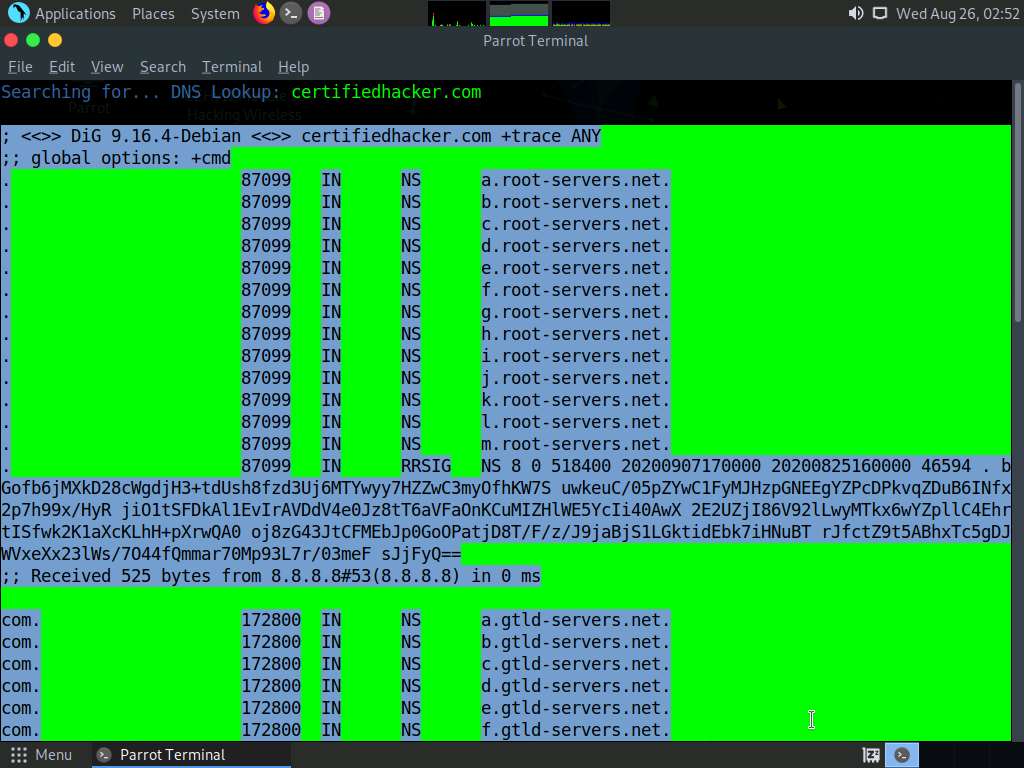1024x768 pixels.
Task: Click c.root-servers.net. entry
Action: point(575,224)
